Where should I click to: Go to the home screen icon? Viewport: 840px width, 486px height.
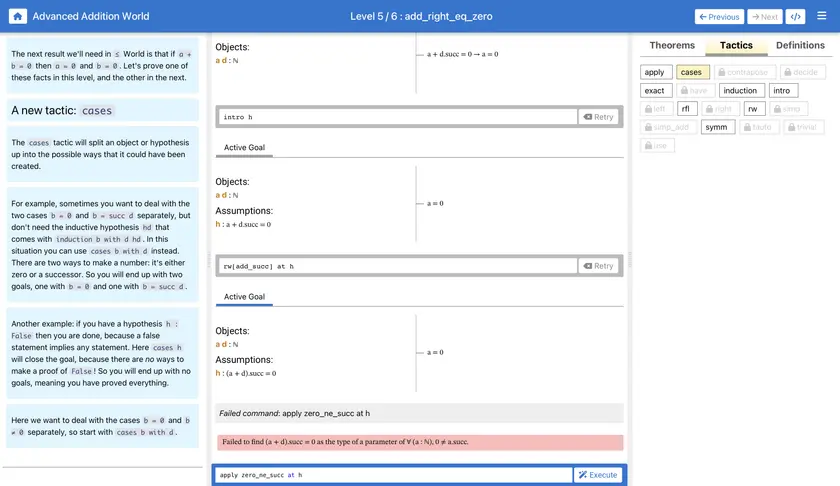coord(18,16)
